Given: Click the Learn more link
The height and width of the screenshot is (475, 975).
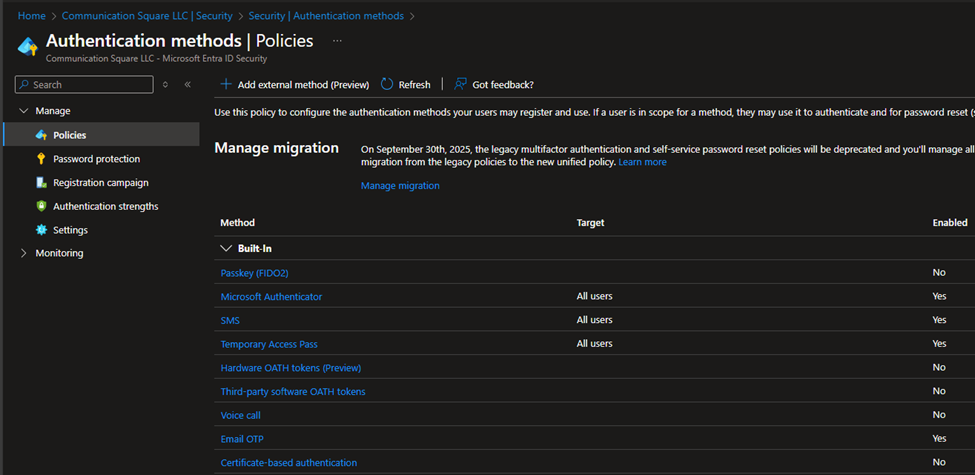Looking at the screenshot, I should (x=642, y=162).
